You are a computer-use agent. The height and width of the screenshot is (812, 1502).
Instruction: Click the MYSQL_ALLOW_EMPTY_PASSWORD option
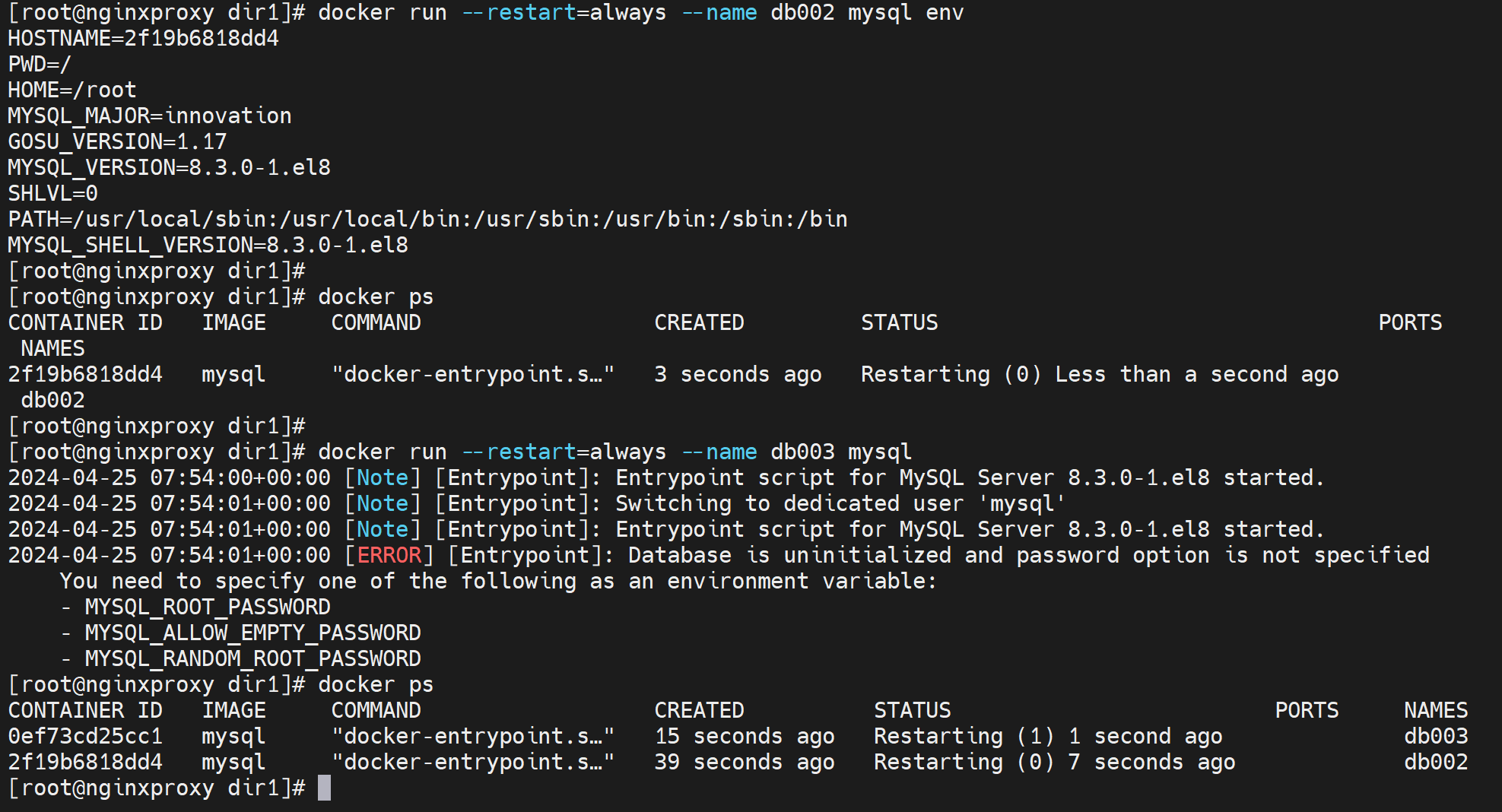(252, 633)
